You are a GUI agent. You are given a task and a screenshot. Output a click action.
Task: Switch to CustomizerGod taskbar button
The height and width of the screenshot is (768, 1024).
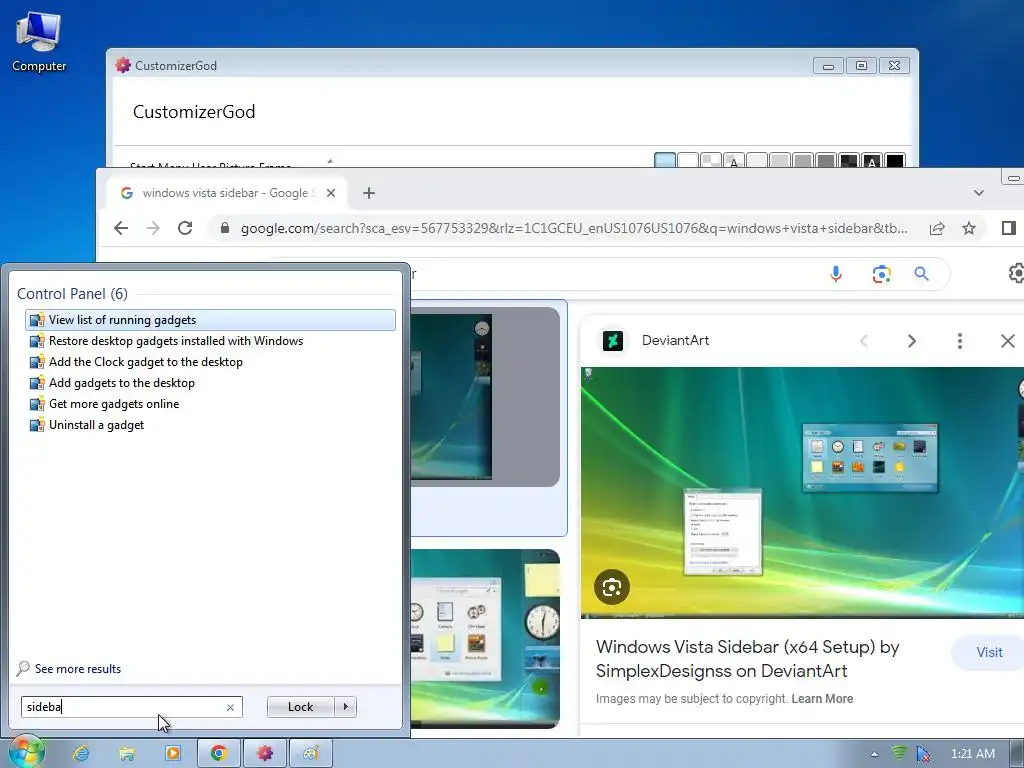(x=264, y=753)
